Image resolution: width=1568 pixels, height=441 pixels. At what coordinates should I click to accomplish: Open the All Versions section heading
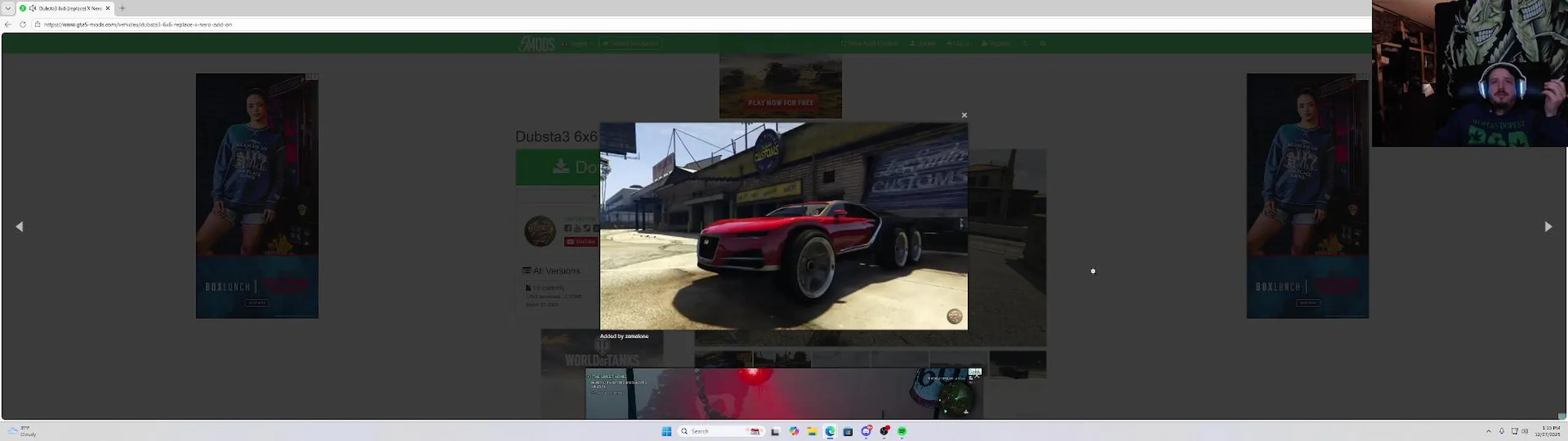(x=551, y=271)
